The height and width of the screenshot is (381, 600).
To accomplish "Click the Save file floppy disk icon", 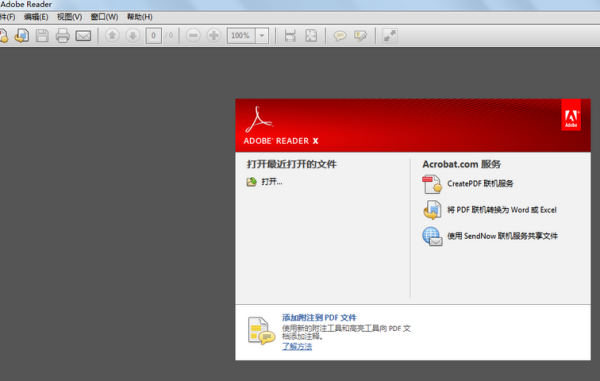I will pos(42,36).
